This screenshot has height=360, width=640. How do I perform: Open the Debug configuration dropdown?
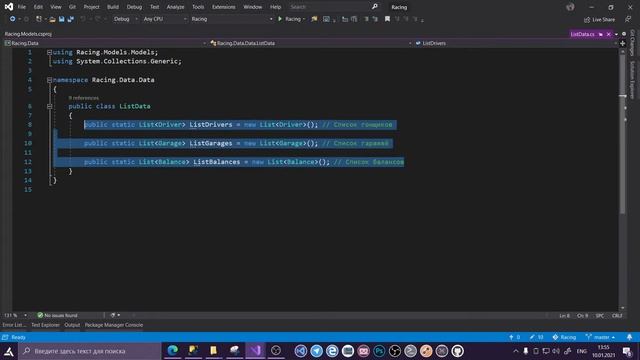(x=125, y=19)
